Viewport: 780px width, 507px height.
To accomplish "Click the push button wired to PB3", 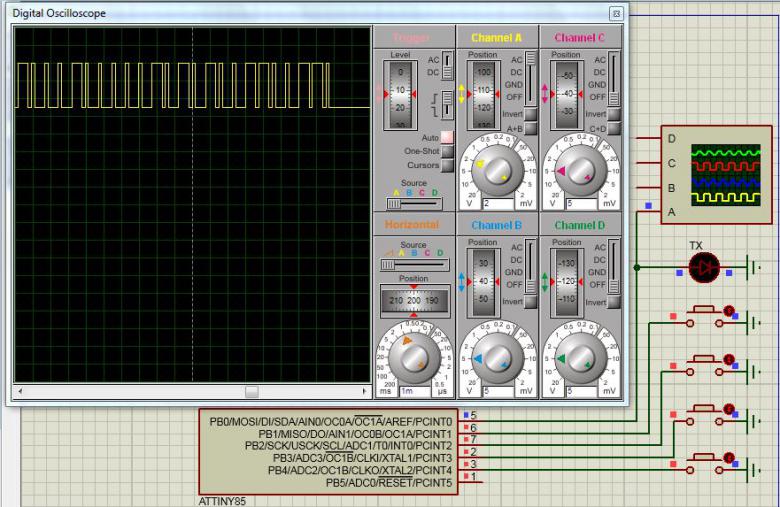I will pos(704,416).
